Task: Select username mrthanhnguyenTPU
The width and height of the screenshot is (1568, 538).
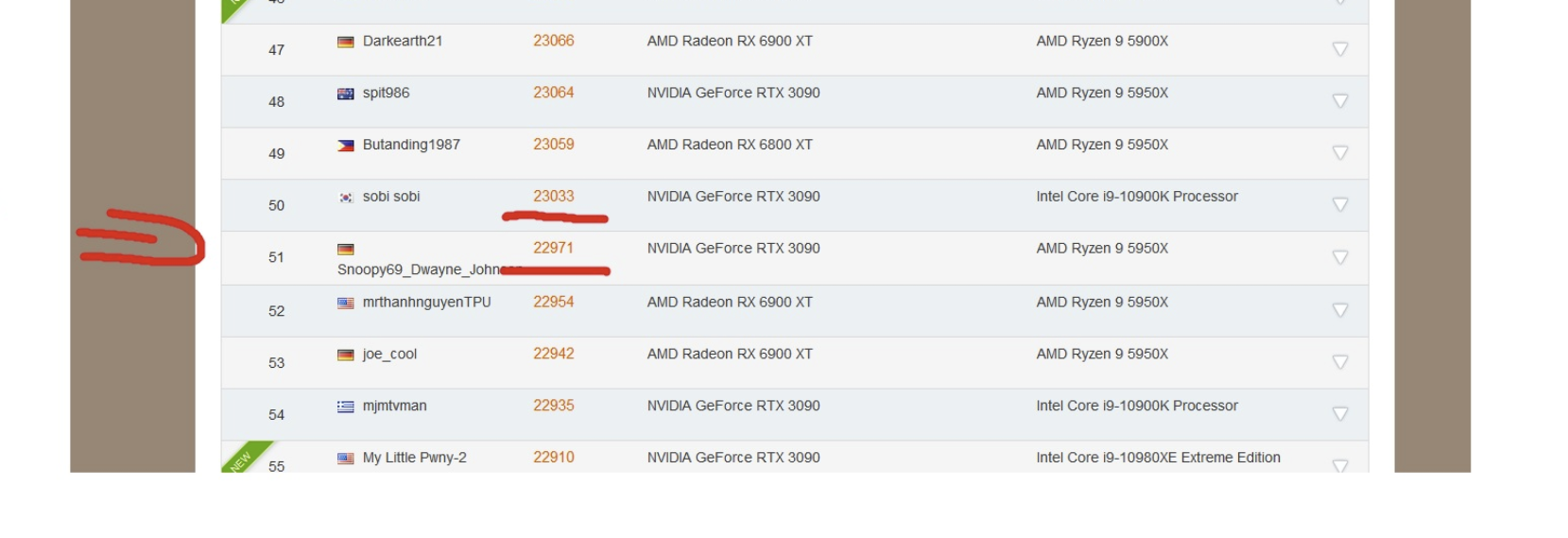Action: click(427, 303)
